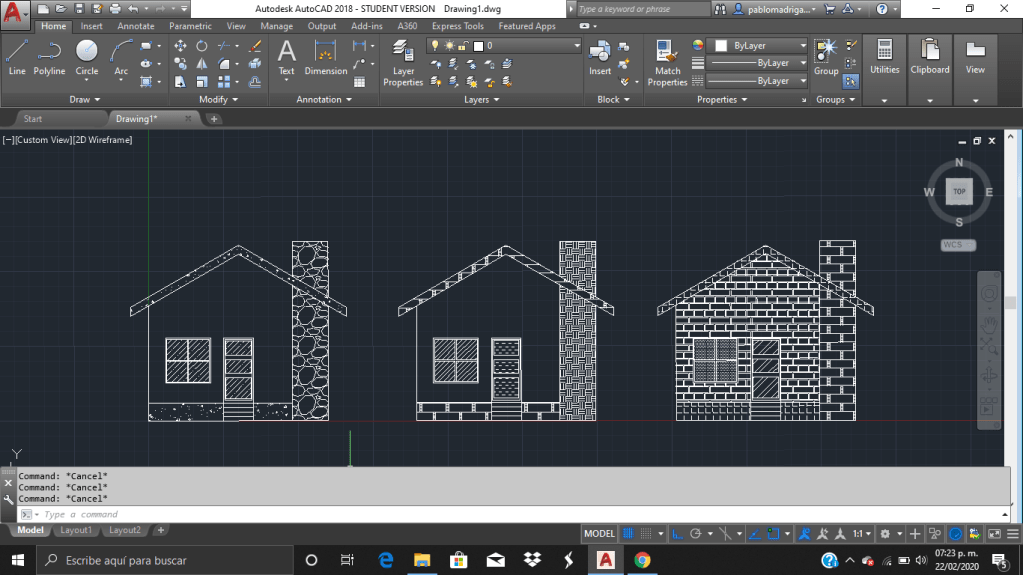This screenshot has height=575, width=1023.
Task: Select the Polyline tool
Action: click(49, 57)
